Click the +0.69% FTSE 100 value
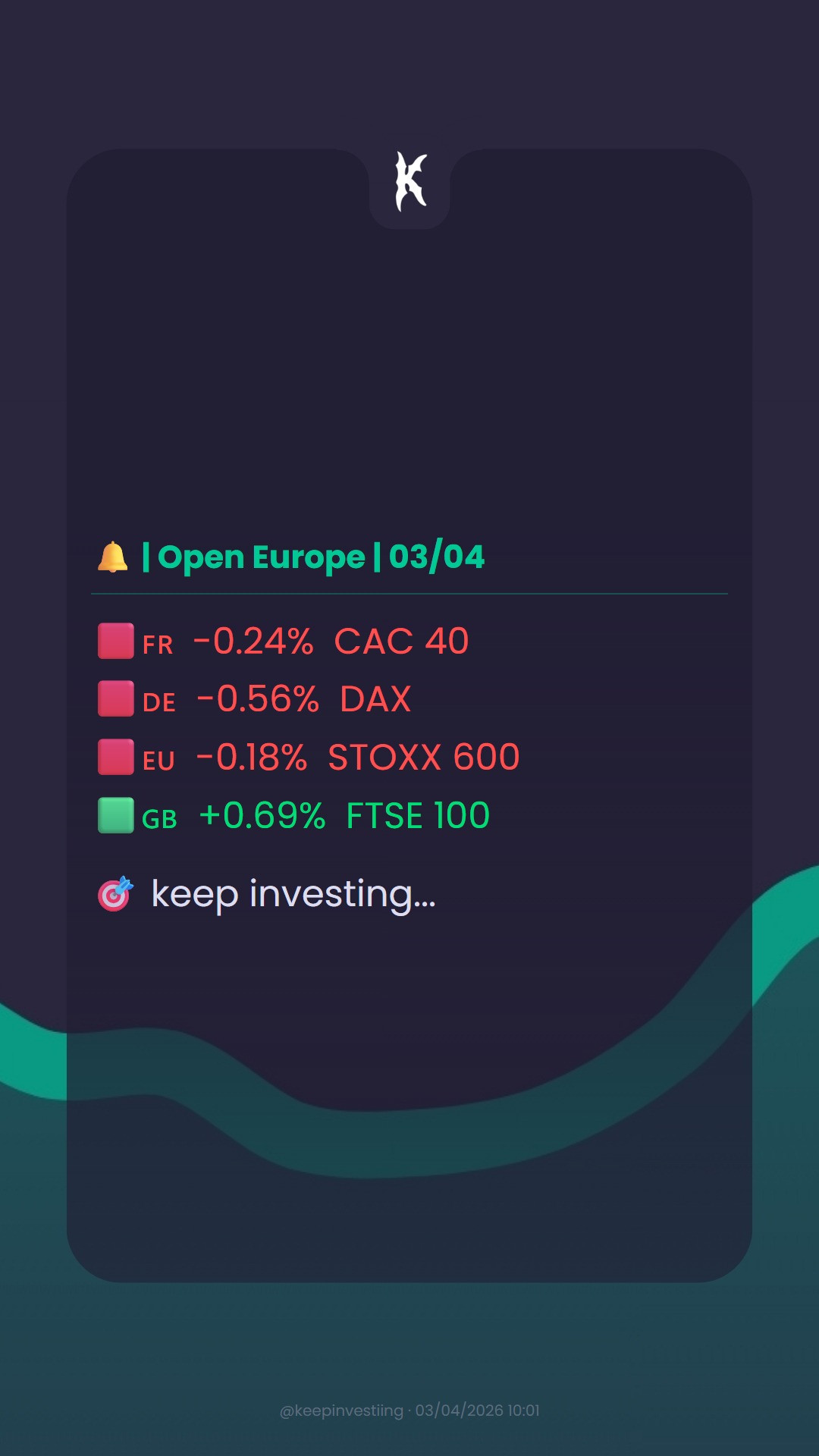The image size is (819, 1456). pyautogui.click(x=344, y=816)
